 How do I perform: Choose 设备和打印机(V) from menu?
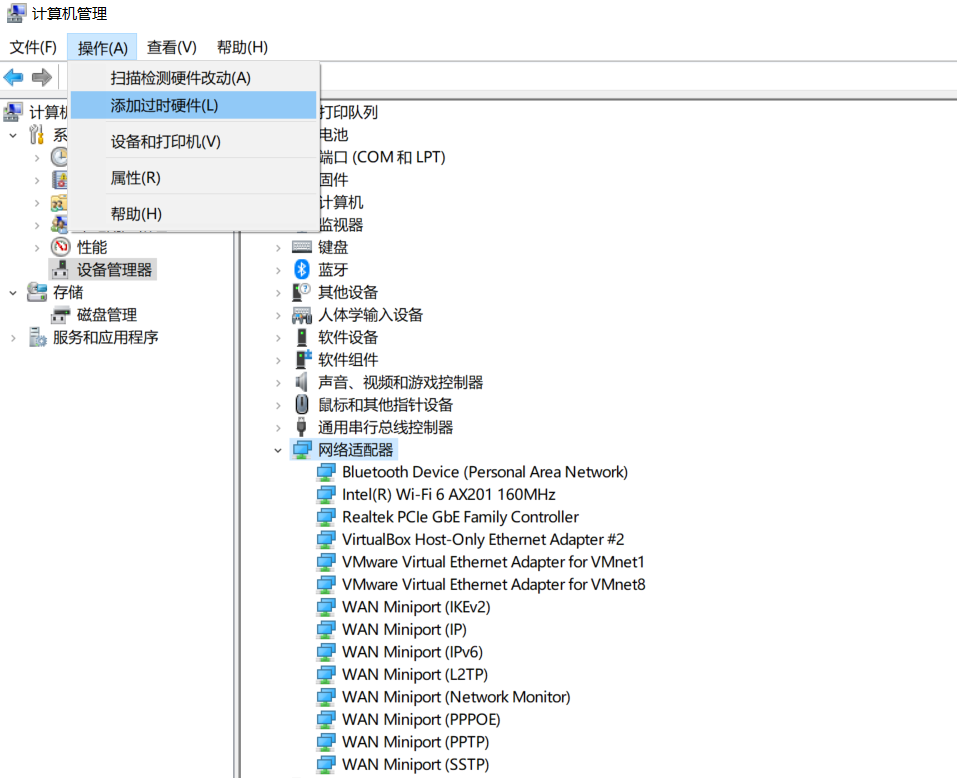(194, 142)
